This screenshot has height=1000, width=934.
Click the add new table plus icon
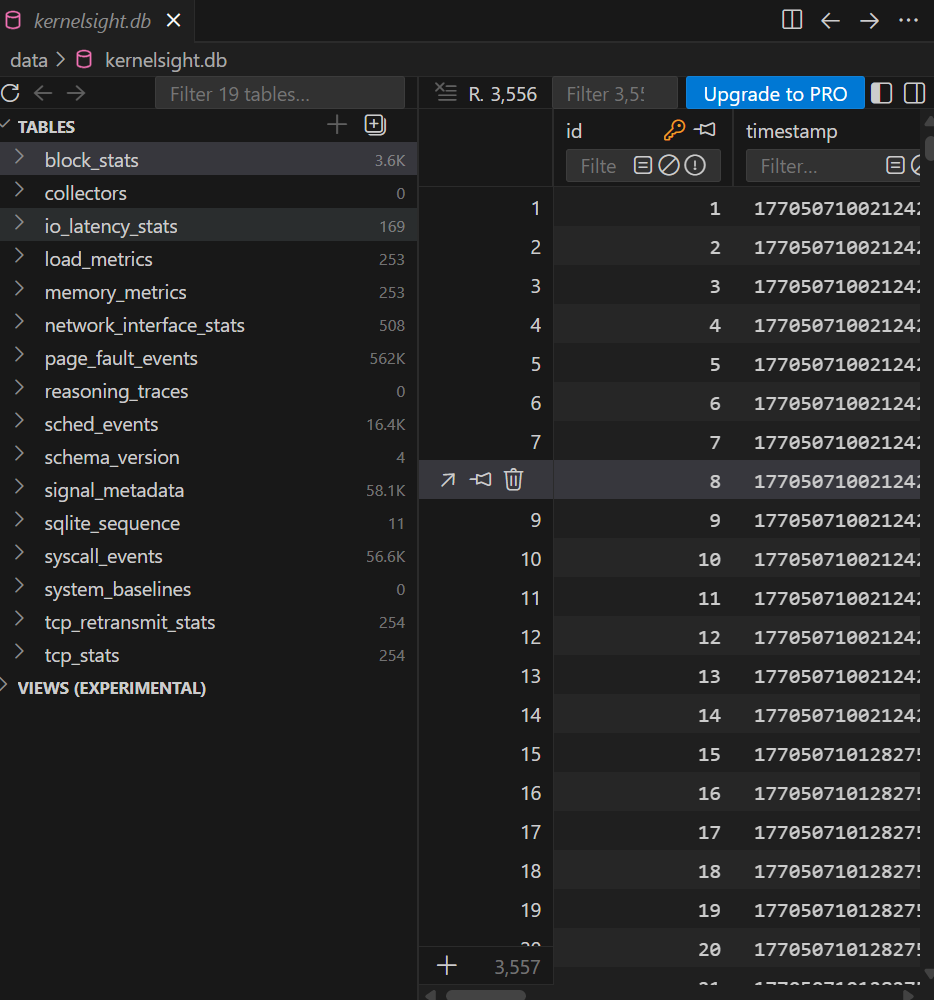point(337,125)
